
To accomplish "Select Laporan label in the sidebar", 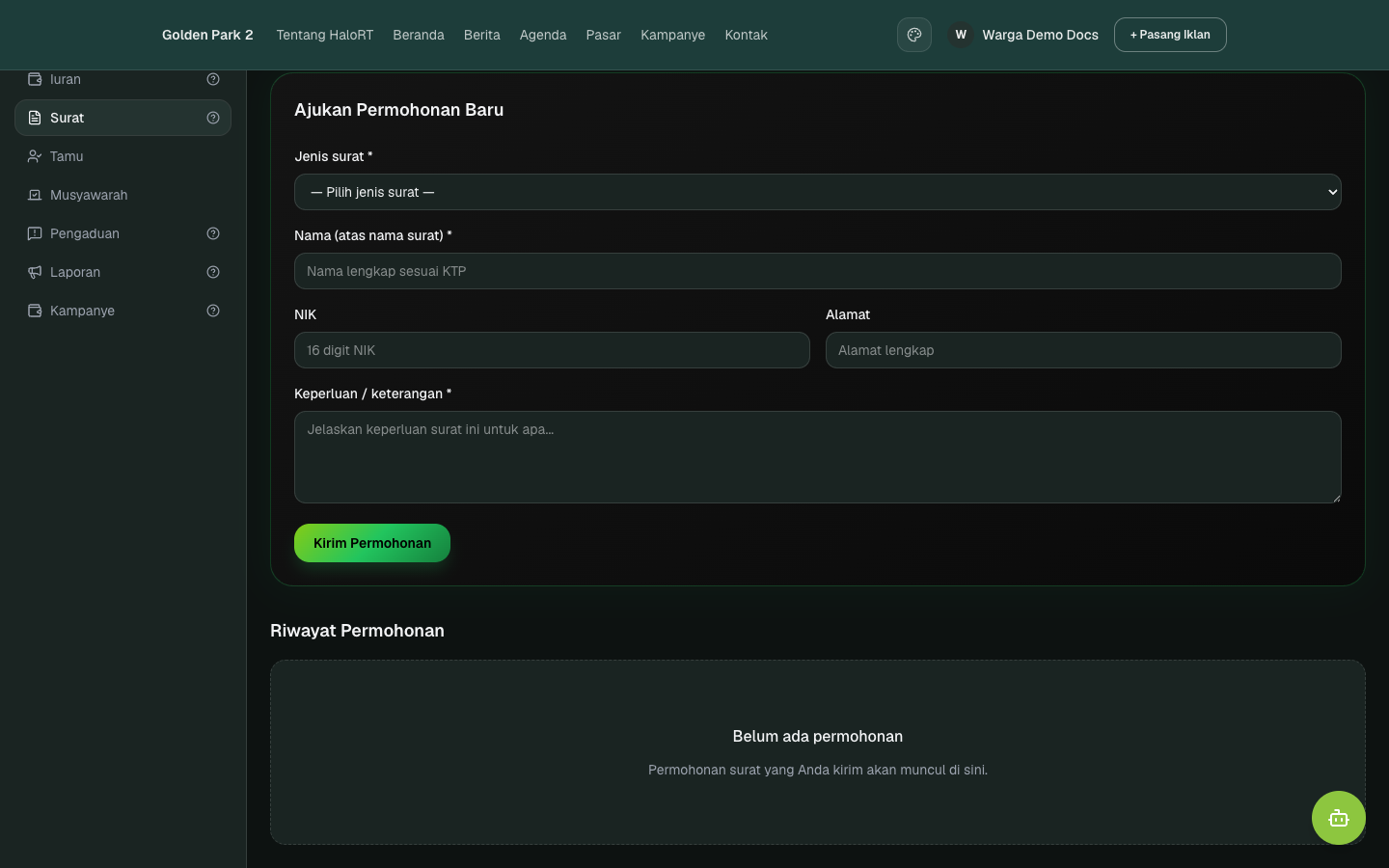I will [x=75, y=272].
